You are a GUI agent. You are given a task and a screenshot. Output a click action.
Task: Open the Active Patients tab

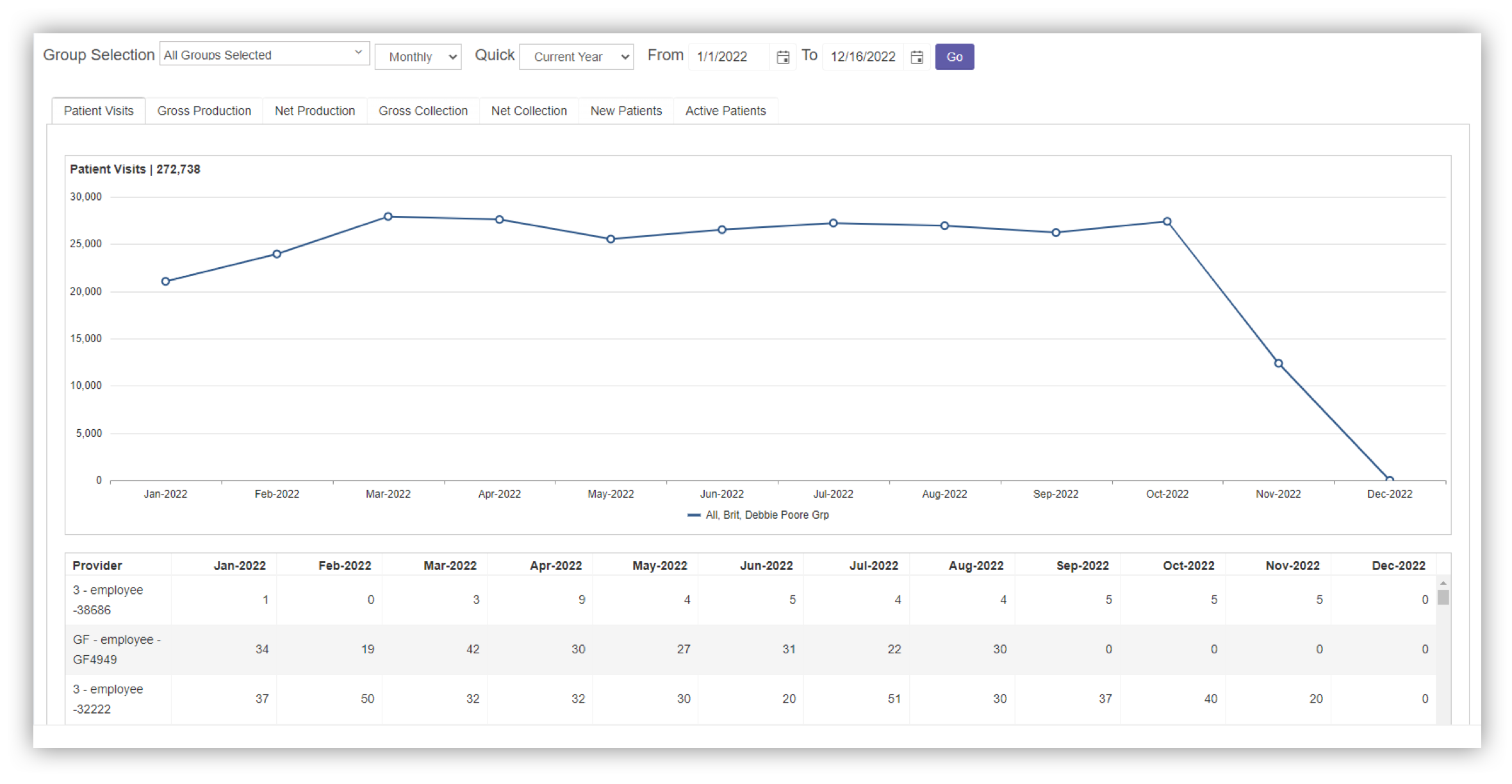pyautogui.click(x=725, y=111)
